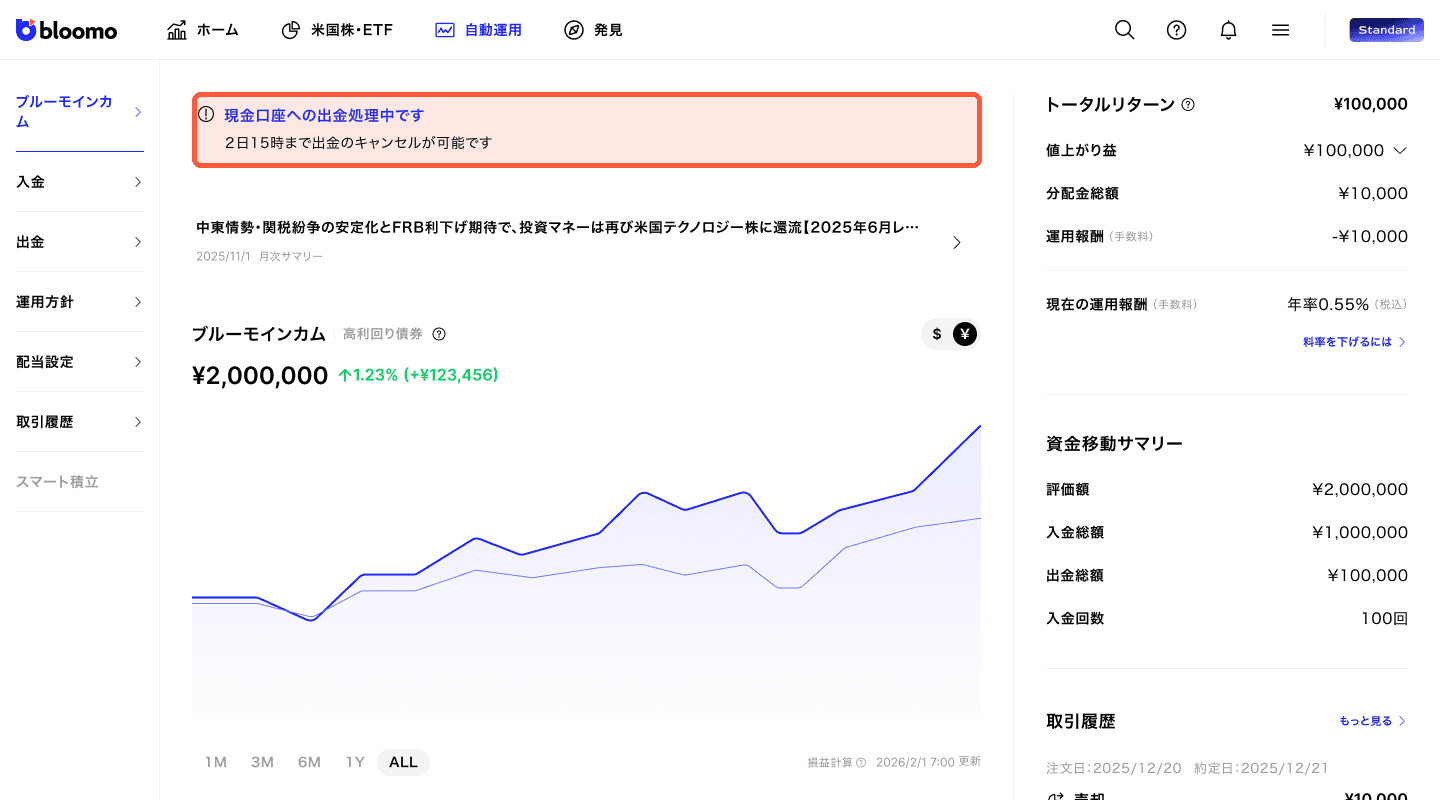
Task: Open the help question-mark icon in header
Action: click(x=1177, y=30)
